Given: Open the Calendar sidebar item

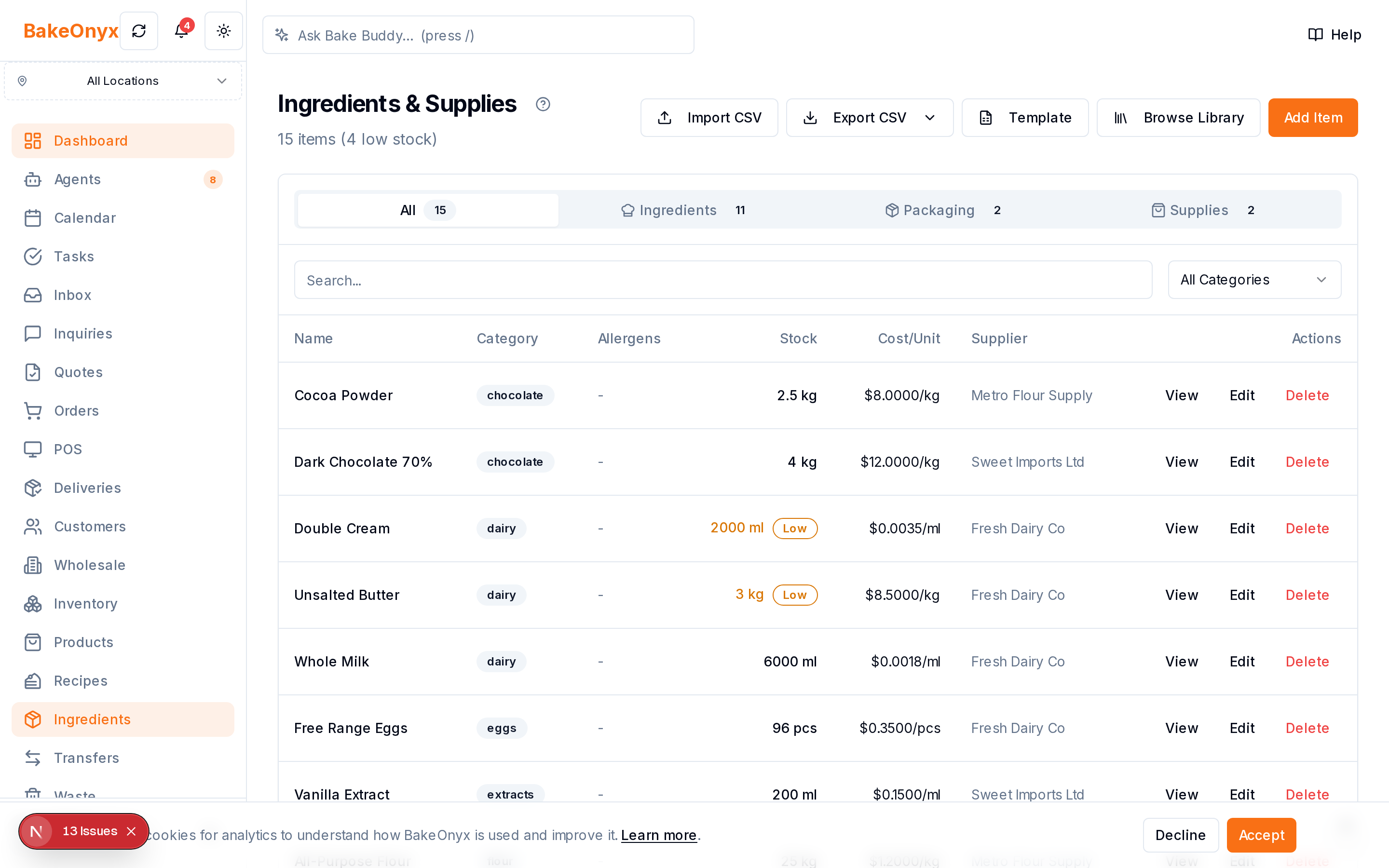Looking at the screenshot, I should 123,217.
